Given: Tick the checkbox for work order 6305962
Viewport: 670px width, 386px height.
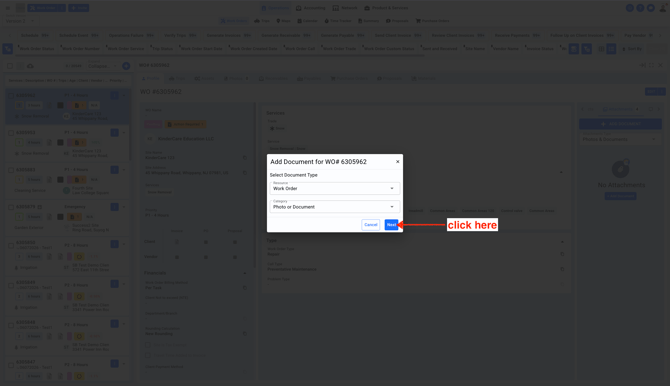Looking at the screenshot, I should [x=11, y=95].
